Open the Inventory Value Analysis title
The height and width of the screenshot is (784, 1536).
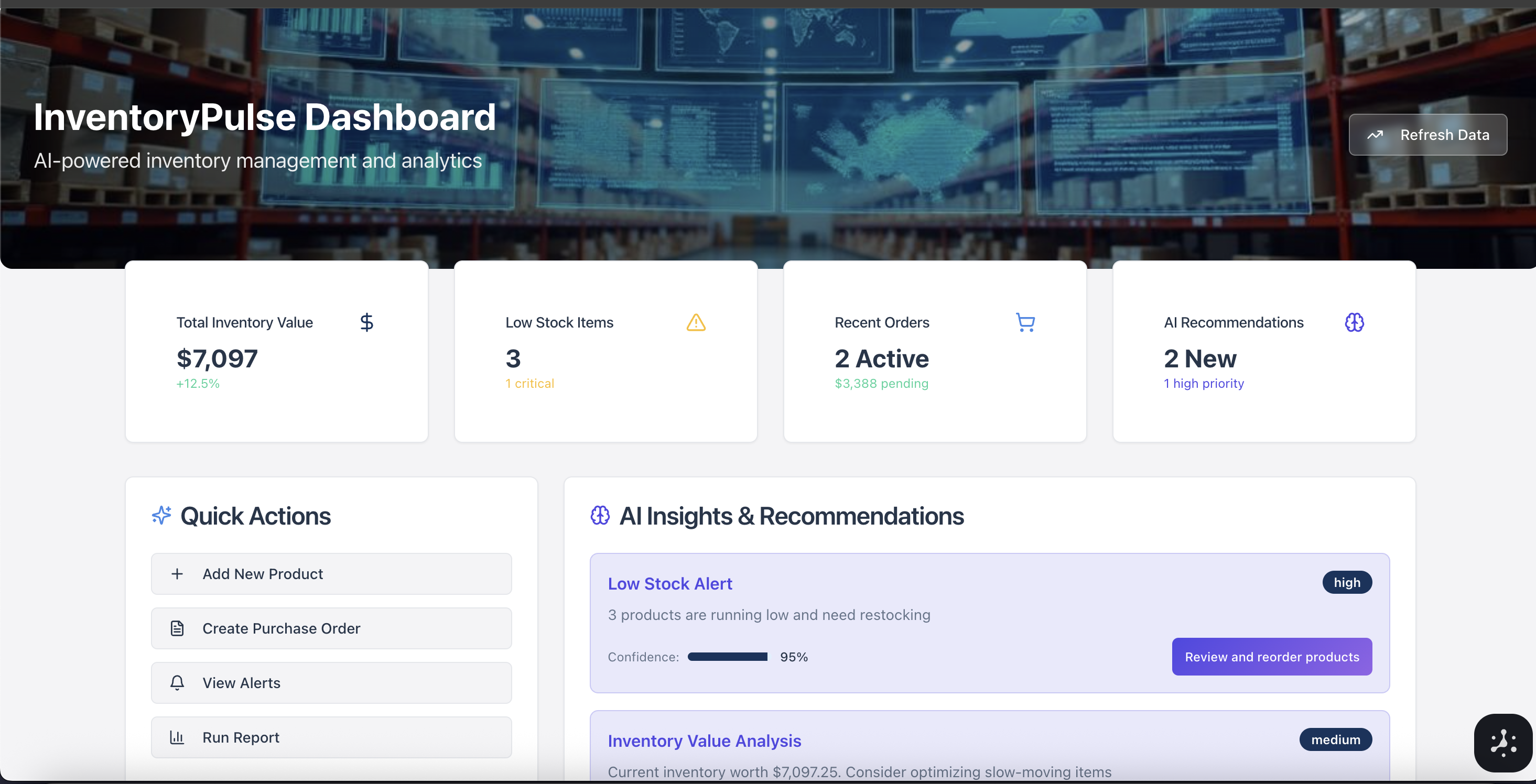(x=704, y=741)
